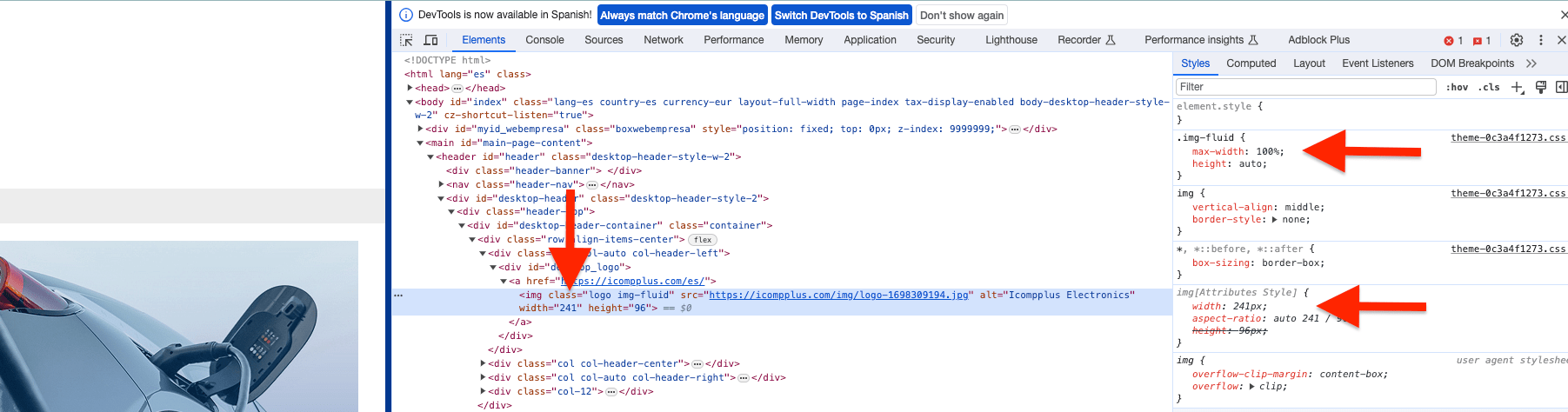Image resolution: width=1568 pixels, height=412 pixels.
Task: Click the info icon in the language banner
Action: click(405, 15)
